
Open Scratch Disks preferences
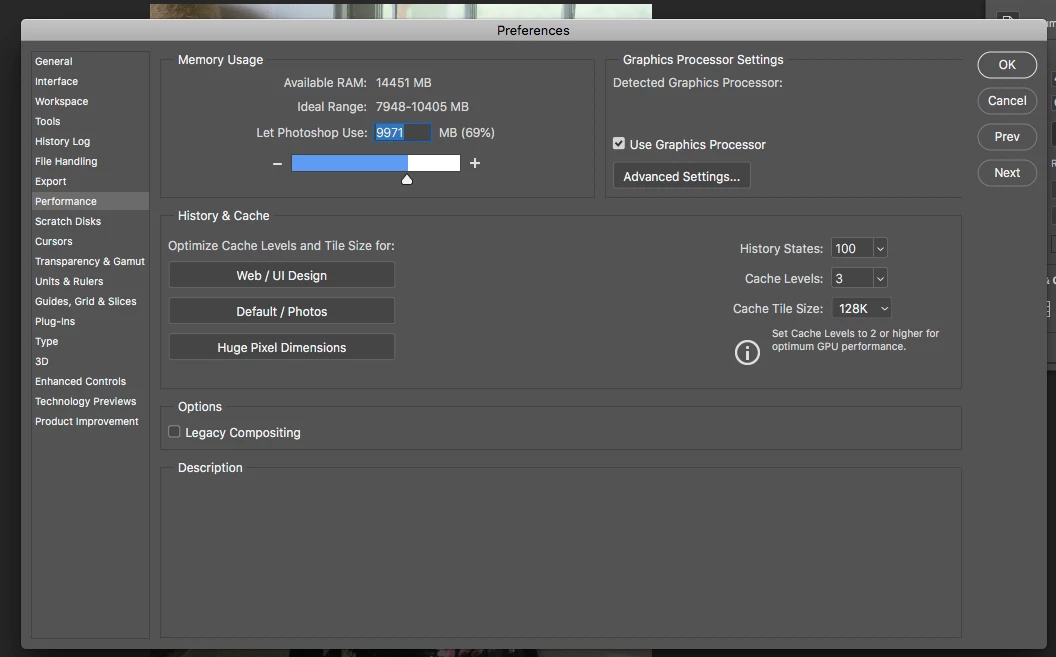(68, 221)
